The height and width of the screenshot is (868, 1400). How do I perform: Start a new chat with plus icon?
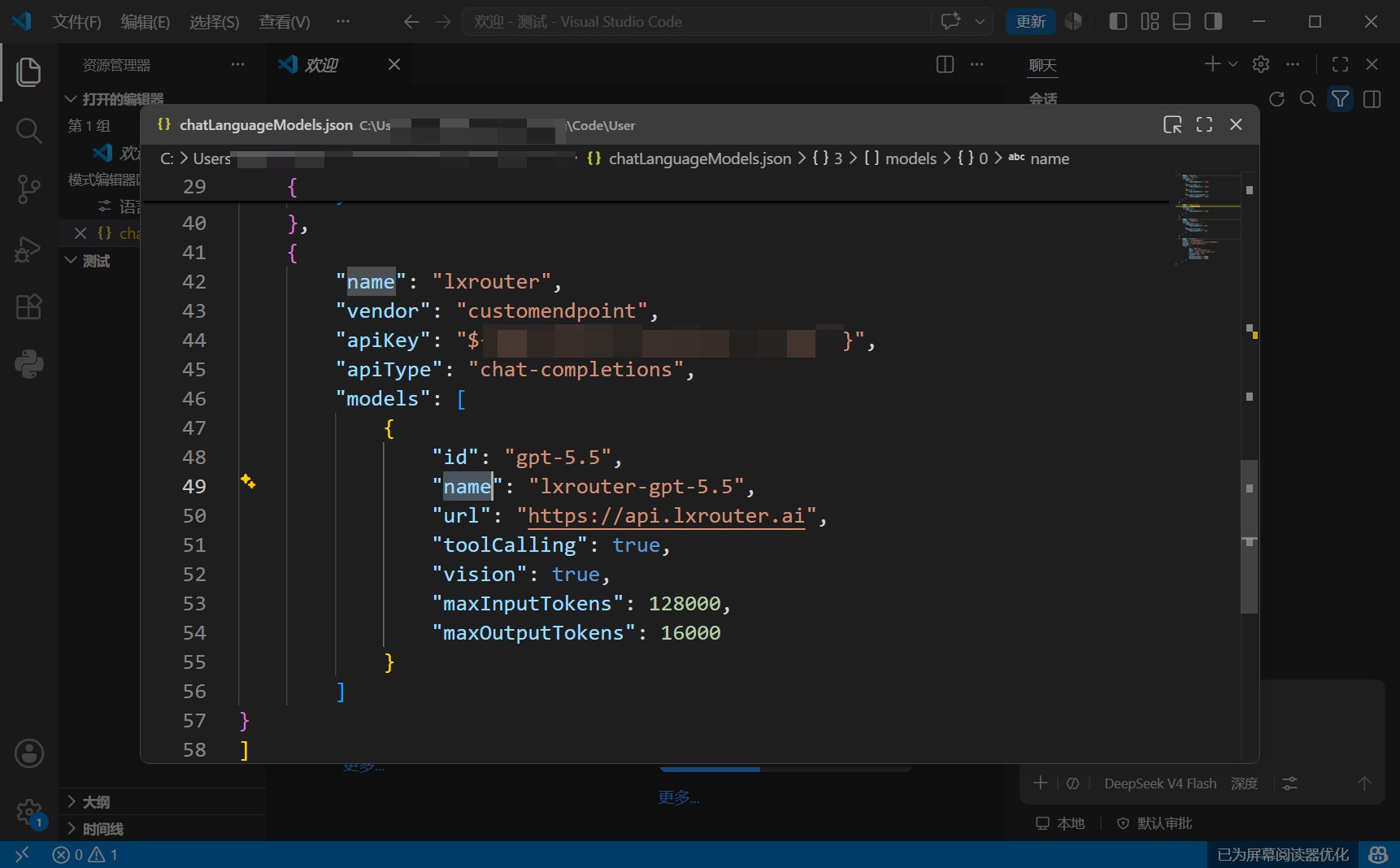point(1212,64)
